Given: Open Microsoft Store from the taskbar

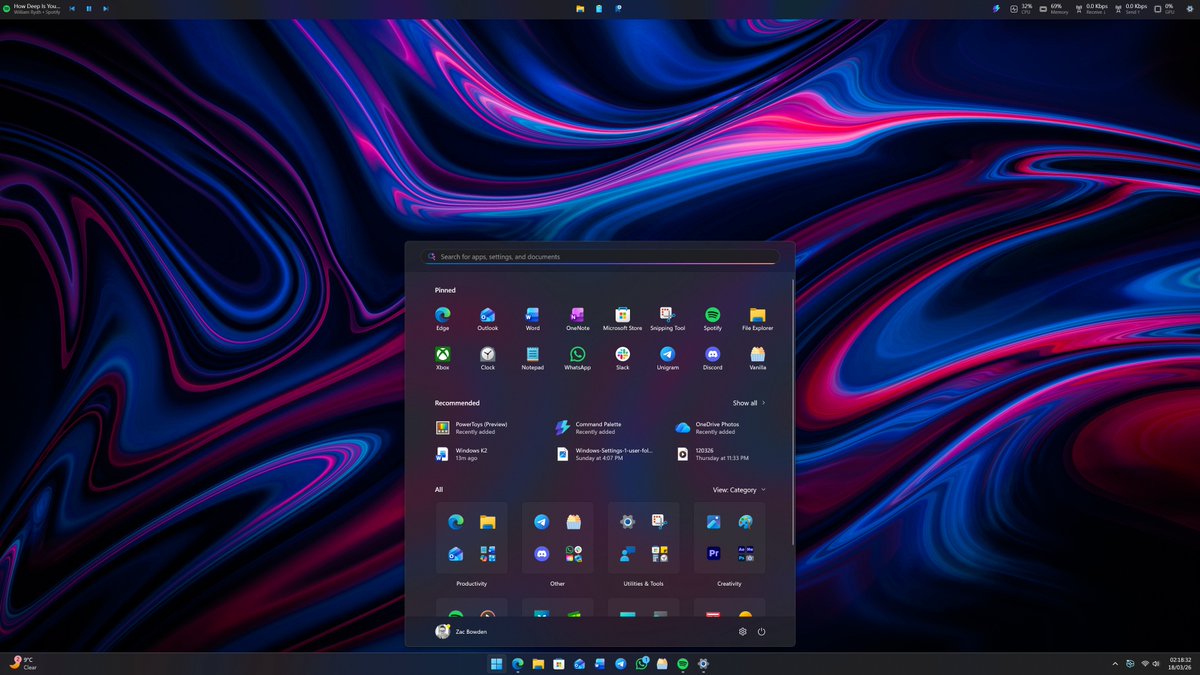Looking at the screenshot, I should pyautogui.click(x=559, y=664).
